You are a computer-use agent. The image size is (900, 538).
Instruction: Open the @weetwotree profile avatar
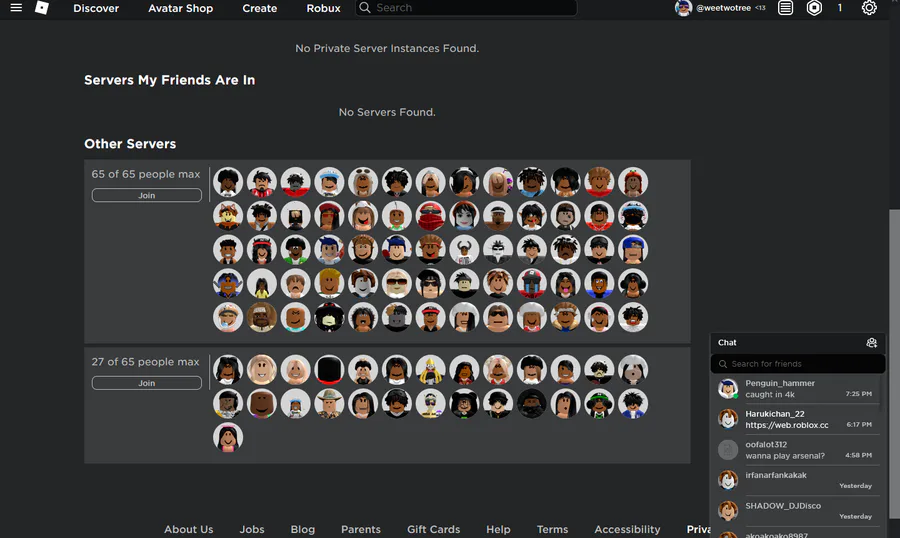pyautogui.click(x=683, y=7)
